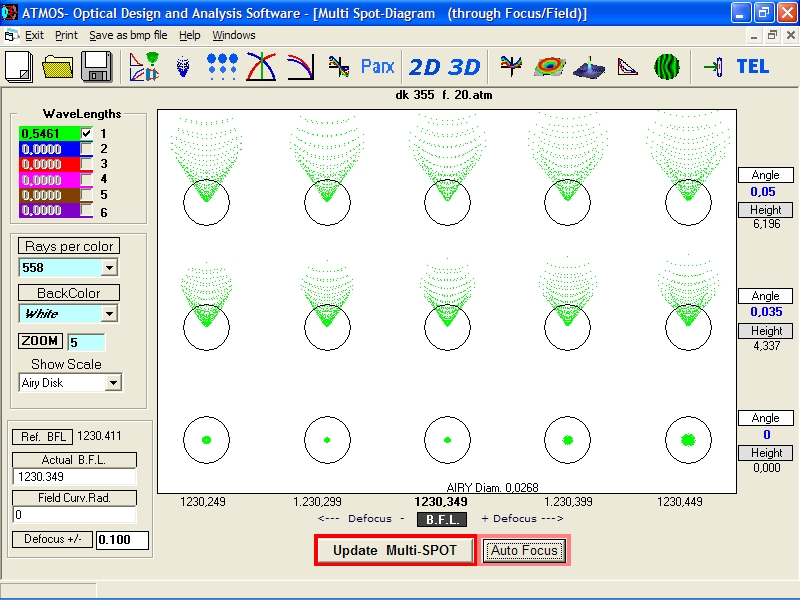Click the floppy disk save icon
This screenshot has height=600, width=800.
97,67
